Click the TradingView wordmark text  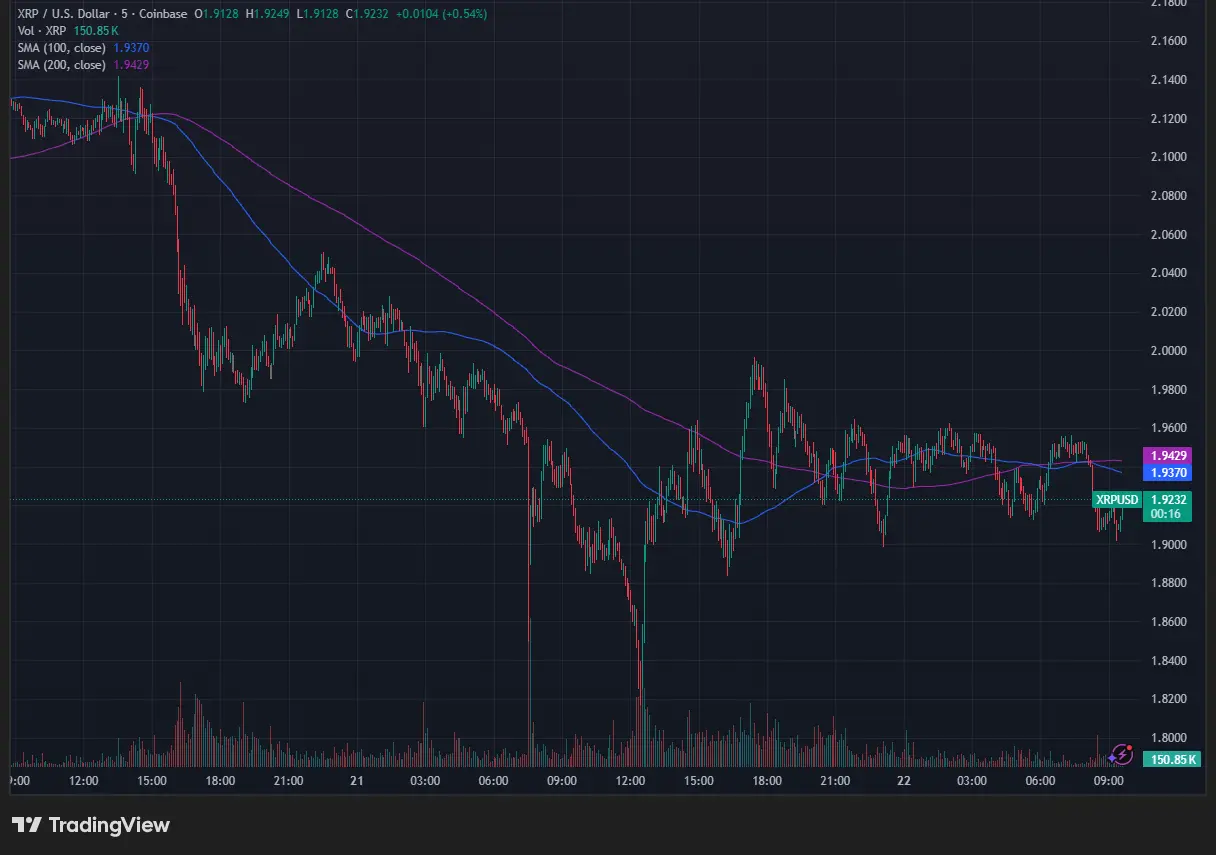pos(110,825)
